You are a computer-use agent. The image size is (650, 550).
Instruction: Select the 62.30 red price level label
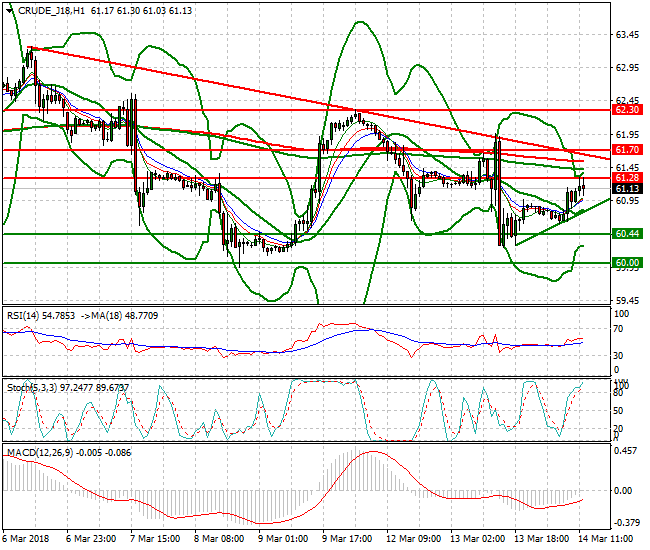pyautogui.click(x=627, y=110)
